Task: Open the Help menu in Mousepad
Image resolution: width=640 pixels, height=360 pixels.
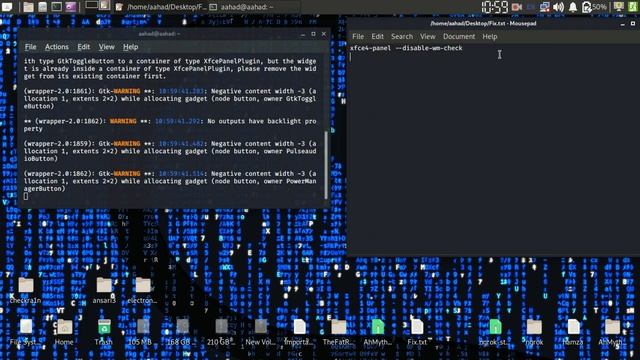Action: pos(490,37)
